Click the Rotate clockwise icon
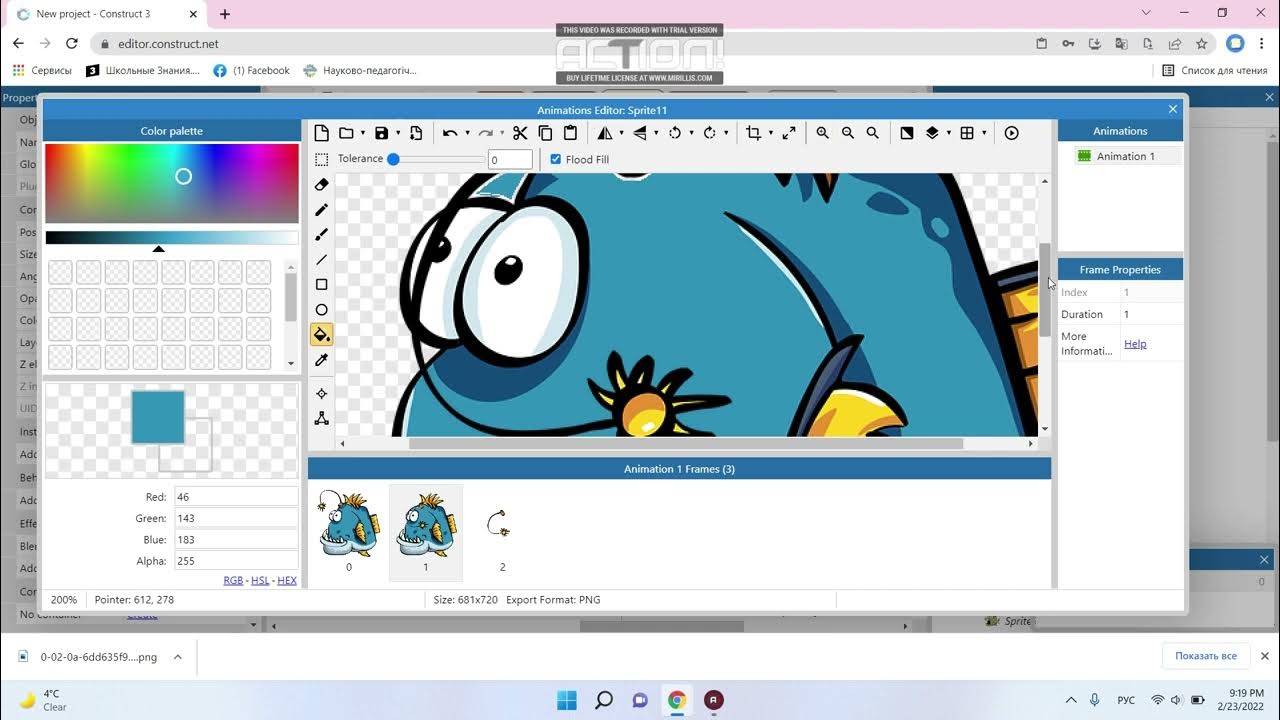This screenshot has width=1280, height=720. (710, 133)
